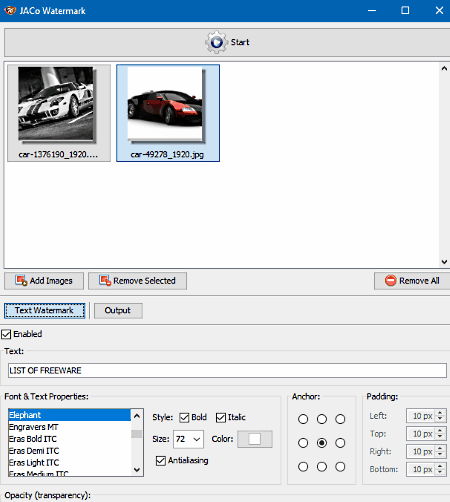Screen dimensions: 450x502
Task: Select the Eras Demi ITC font
Action: click(x=69, y=451)
